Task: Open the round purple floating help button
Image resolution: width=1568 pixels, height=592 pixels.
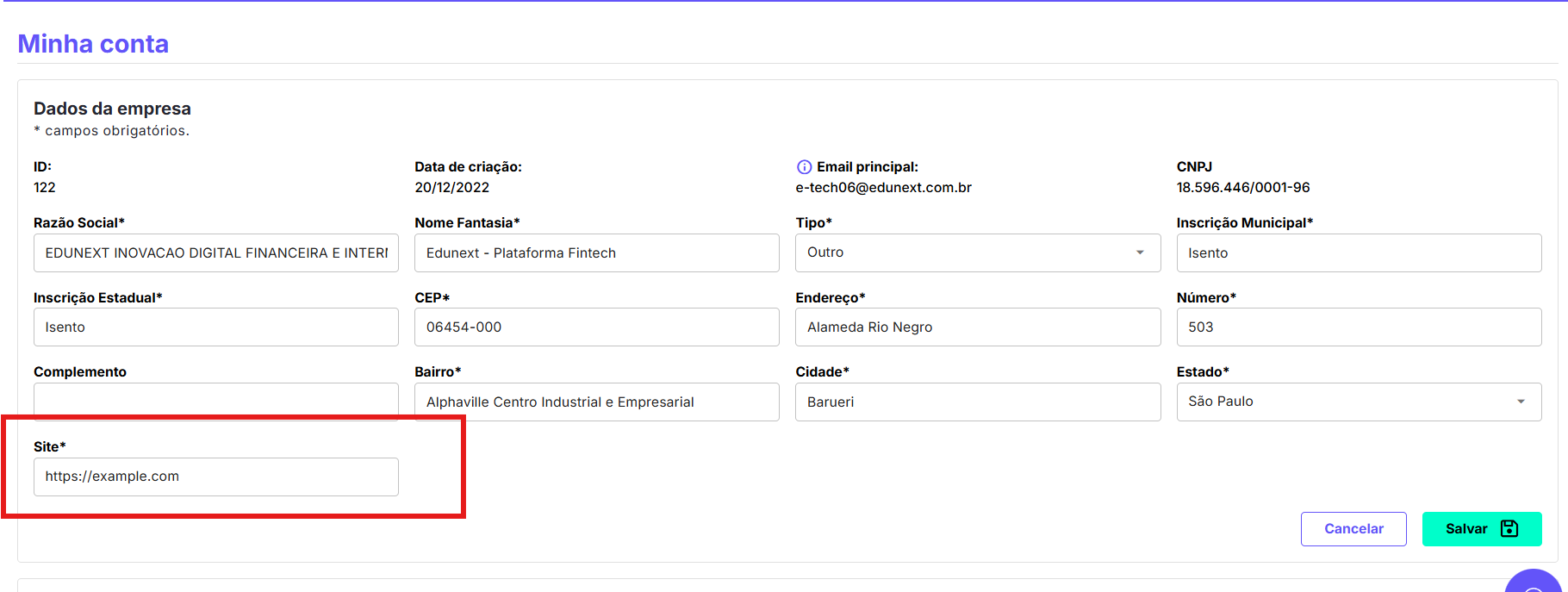Action: pyautogui.click(x=1534, y=582)
